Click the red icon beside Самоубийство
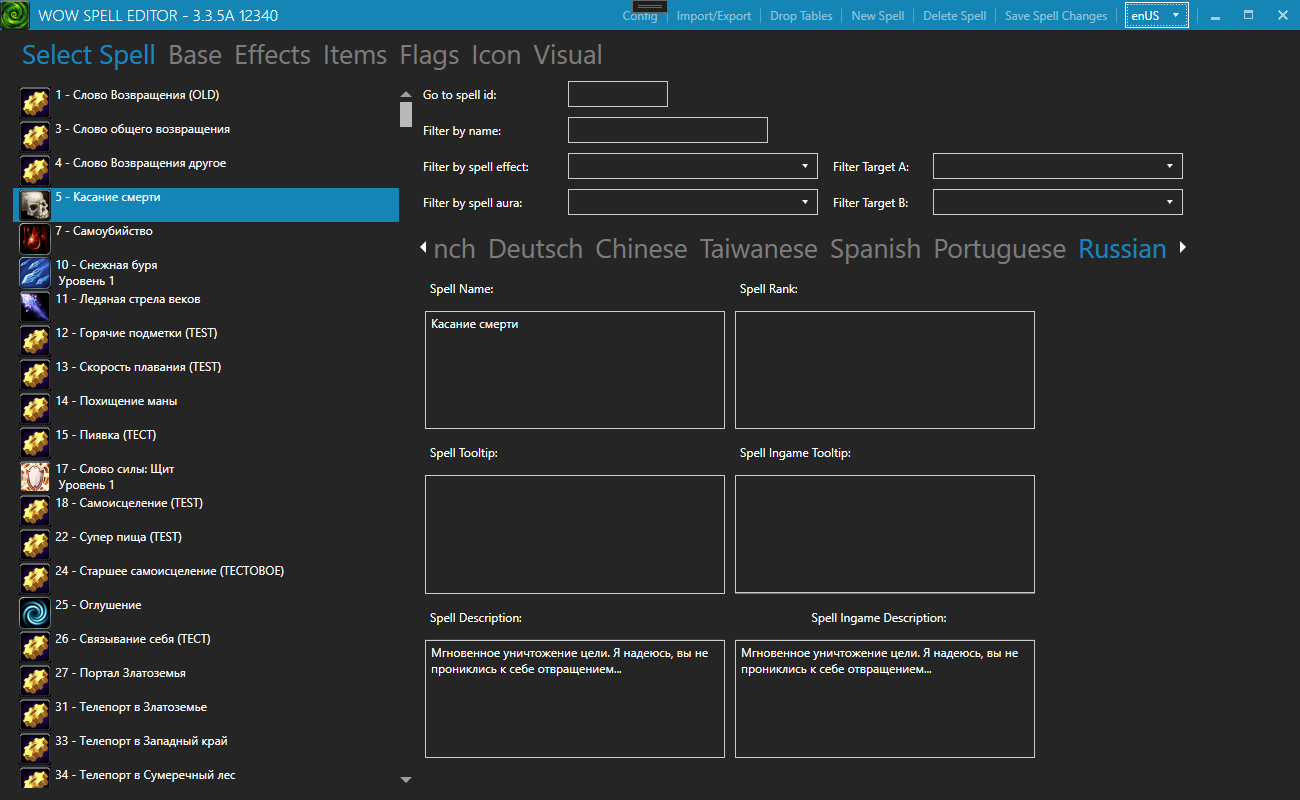 click(35, 239)
